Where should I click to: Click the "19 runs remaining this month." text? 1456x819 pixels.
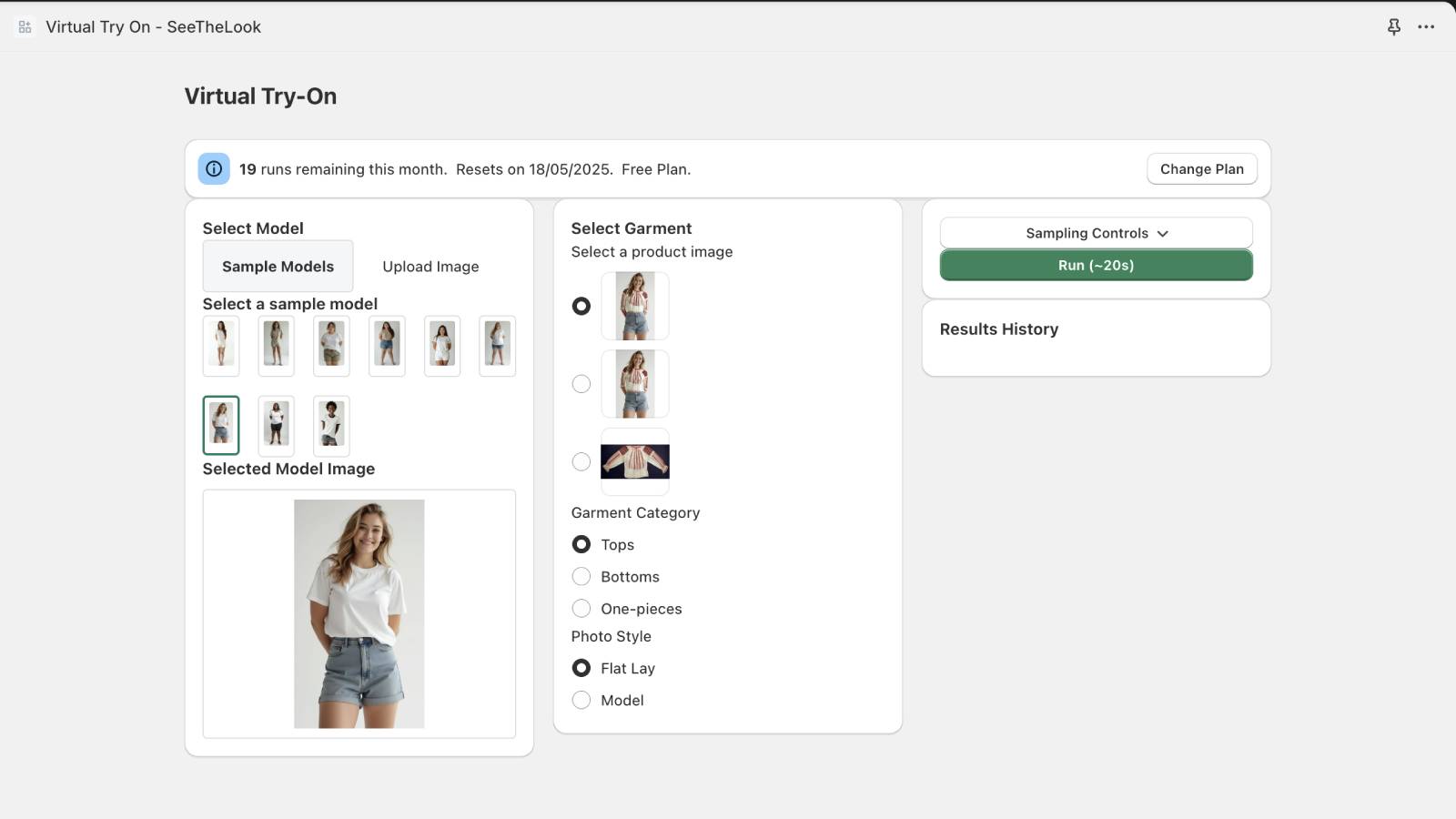tap(343, 169)
